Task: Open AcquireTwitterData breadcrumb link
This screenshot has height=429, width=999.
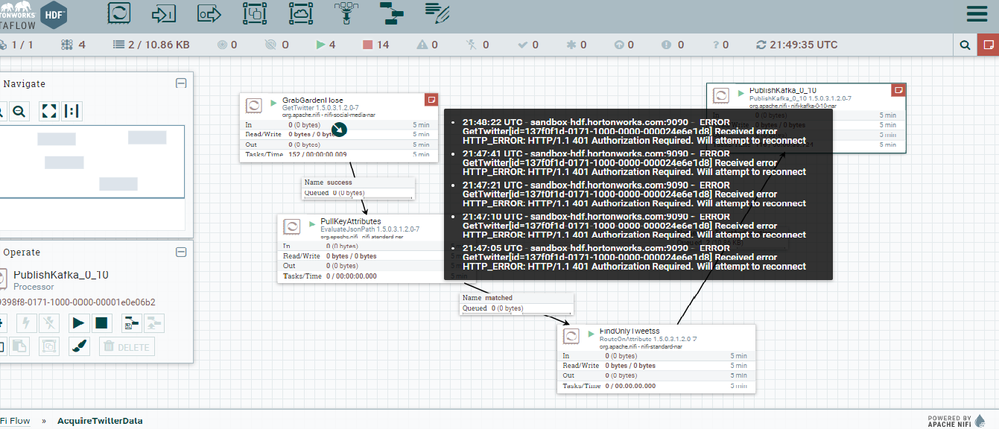Action: pyautogui.click(x=99, y=421)
